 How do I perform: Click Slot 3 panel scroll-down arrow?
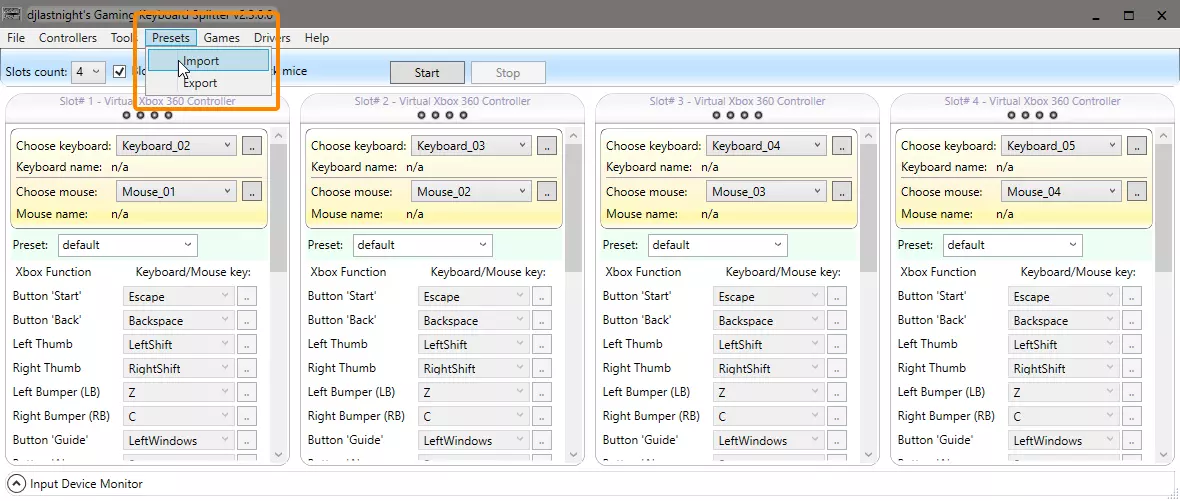coord(868,454)
